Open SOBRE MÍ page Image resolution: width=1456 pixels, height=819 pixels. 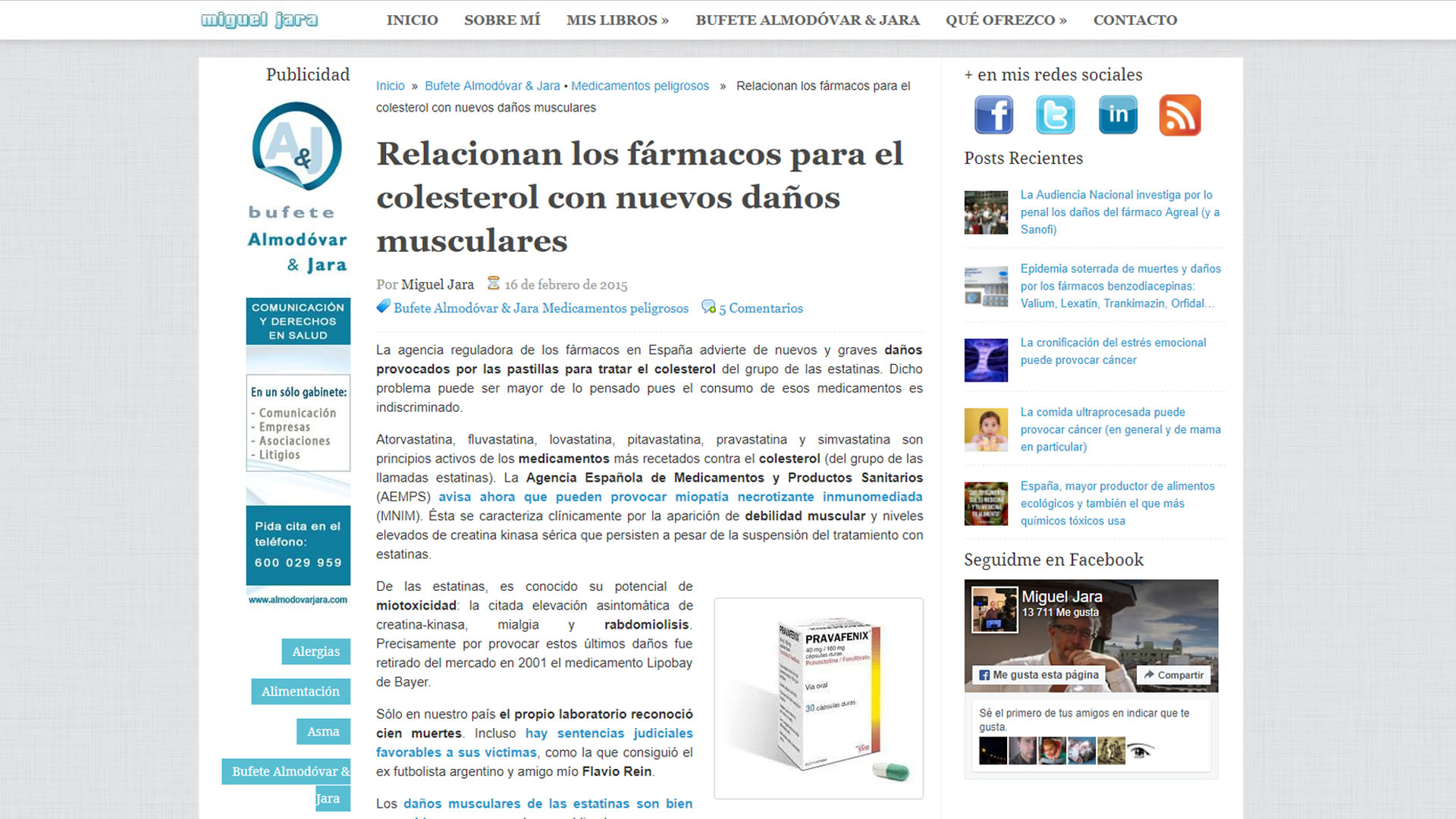(x=502, y=20)
